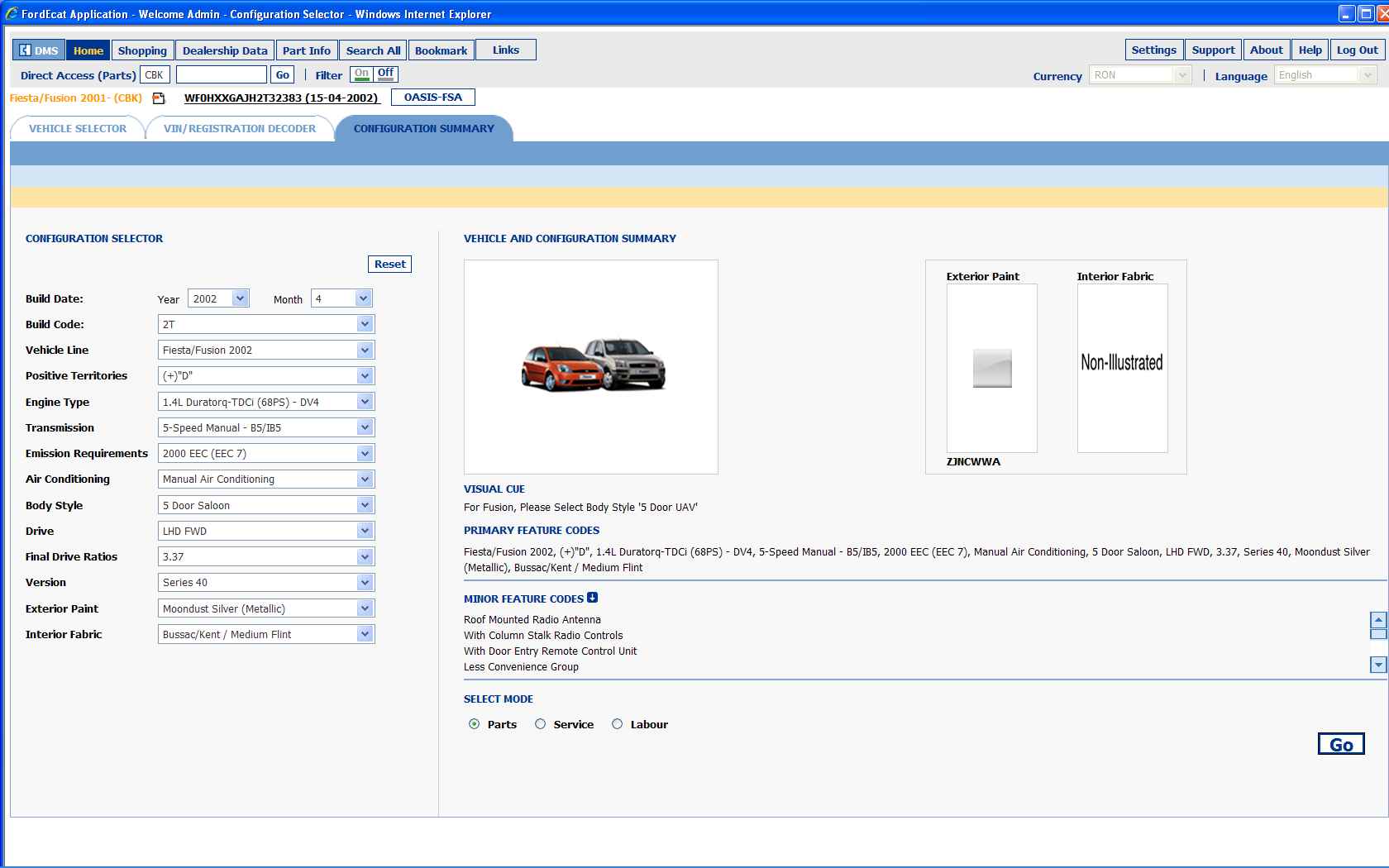Click the DMS icon button
Image resolution: width=1389 pixels, height=868 pixels.
[38, 50]
